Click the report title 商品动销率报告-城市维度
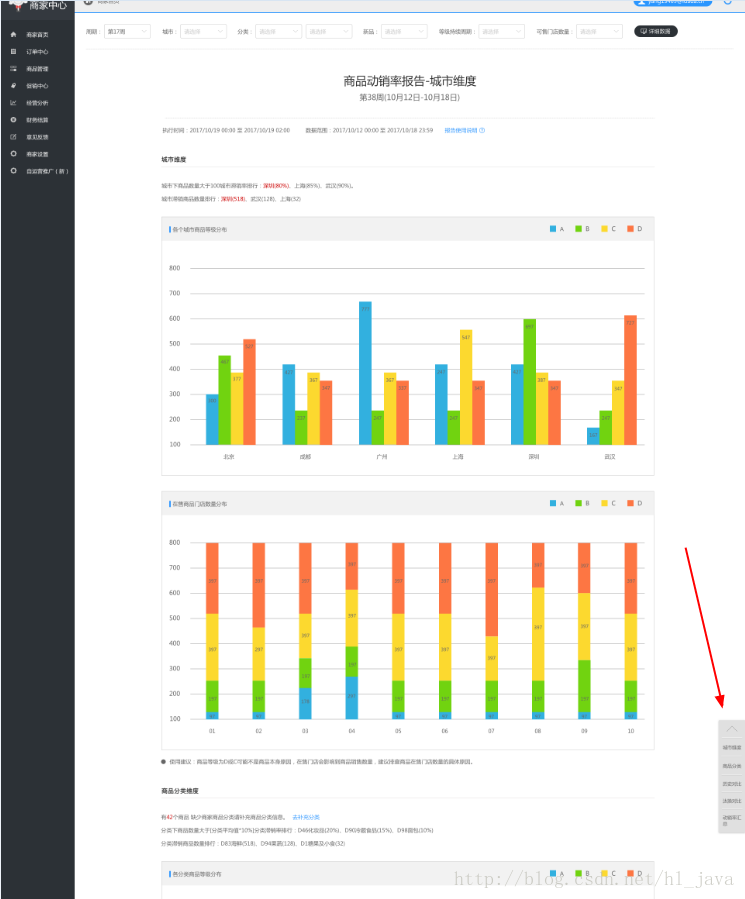745x899 pixels. pos(409,81)
